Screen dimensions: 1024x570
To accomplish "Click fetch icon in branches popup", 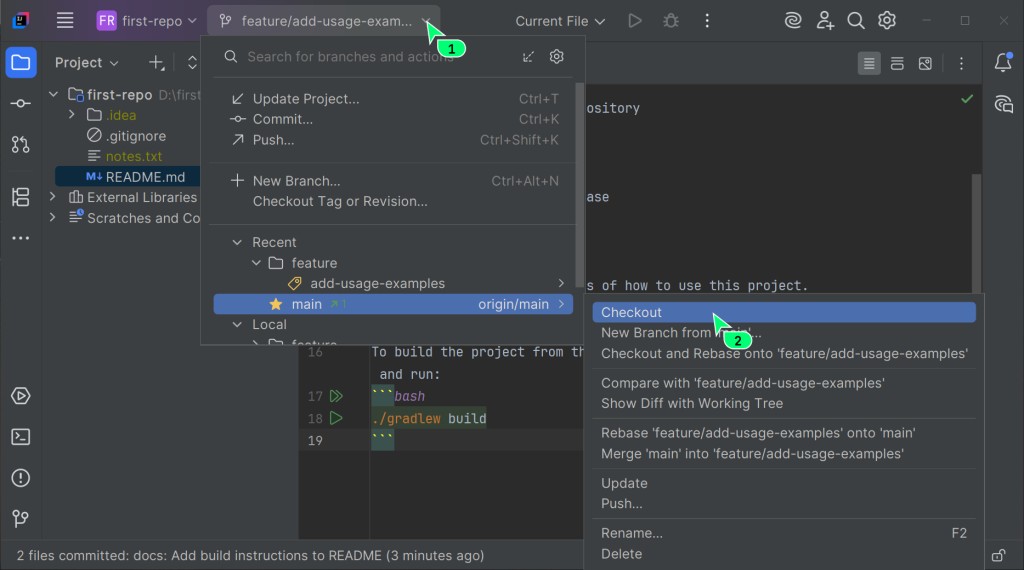I will click(x=528, y=57).
